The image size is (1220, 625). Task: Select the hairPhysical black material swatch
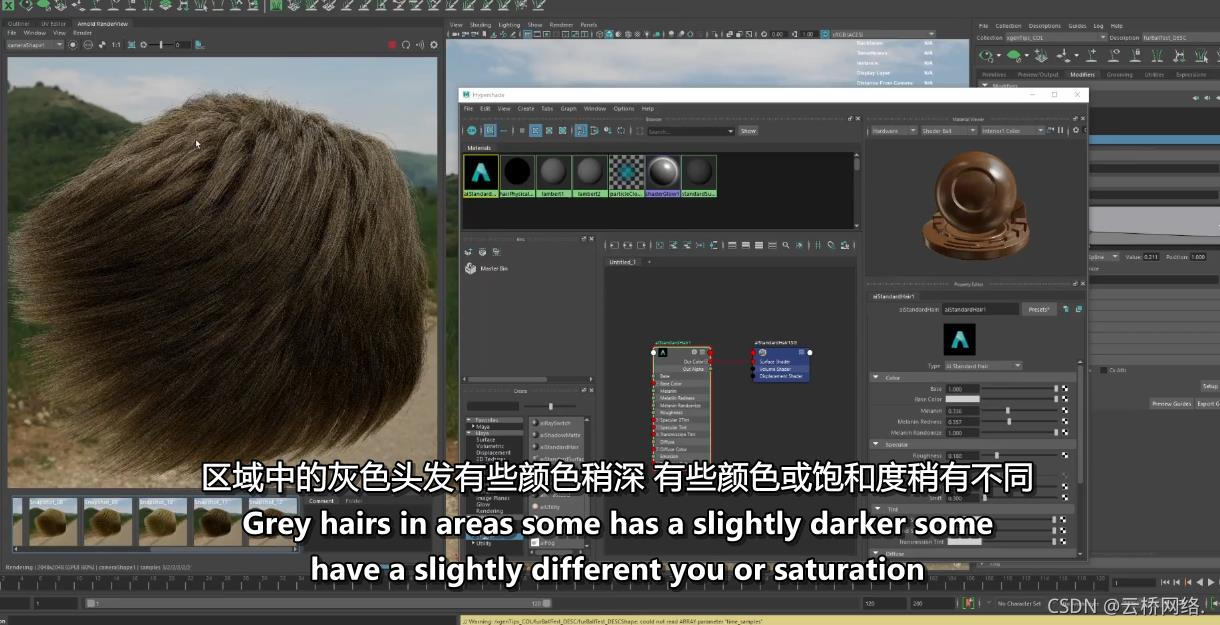517,176
